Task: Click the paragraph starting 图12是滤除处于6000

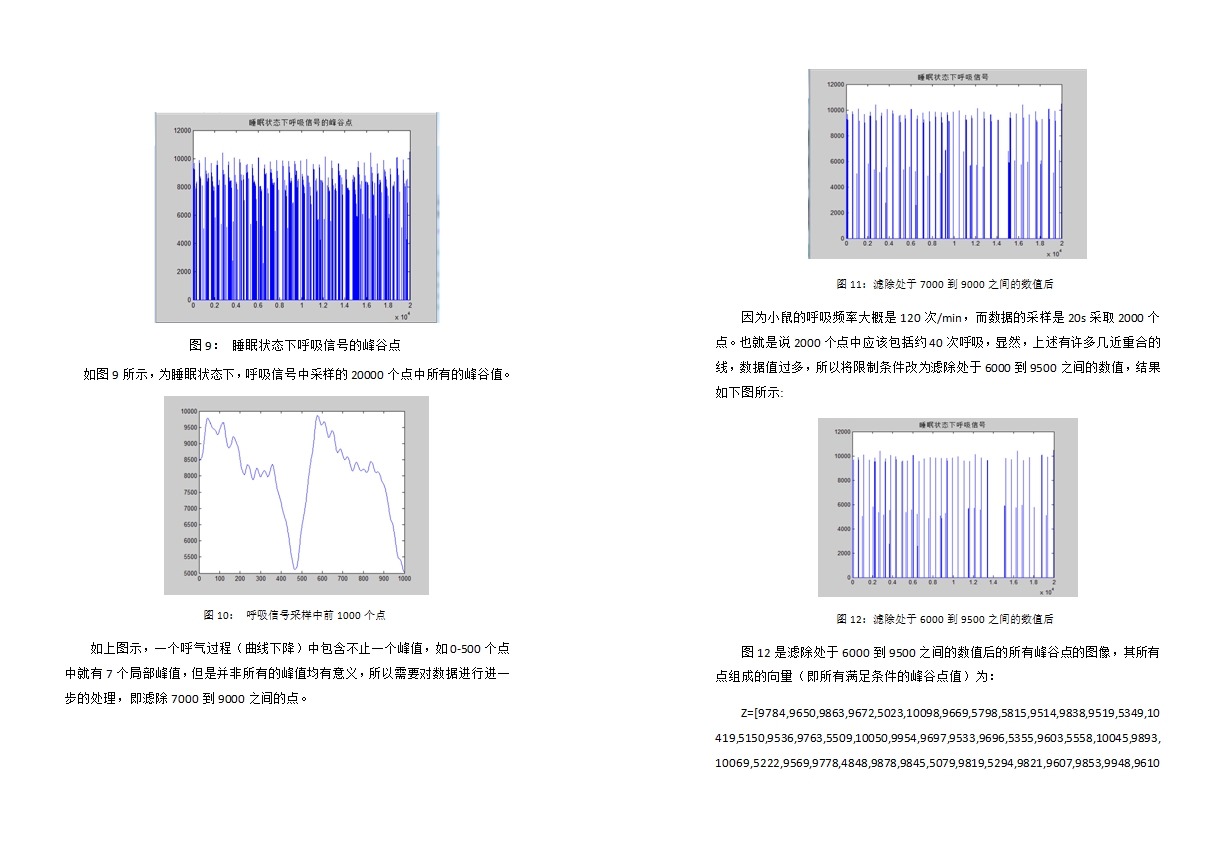Action: pyautogui.click(x=938, y=664)
